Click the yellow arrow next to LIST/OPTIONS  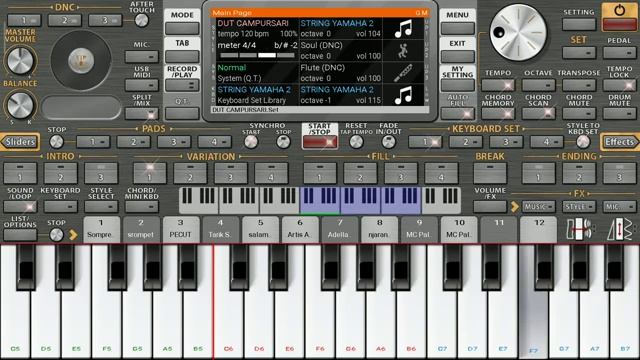(x=73, y=235)
